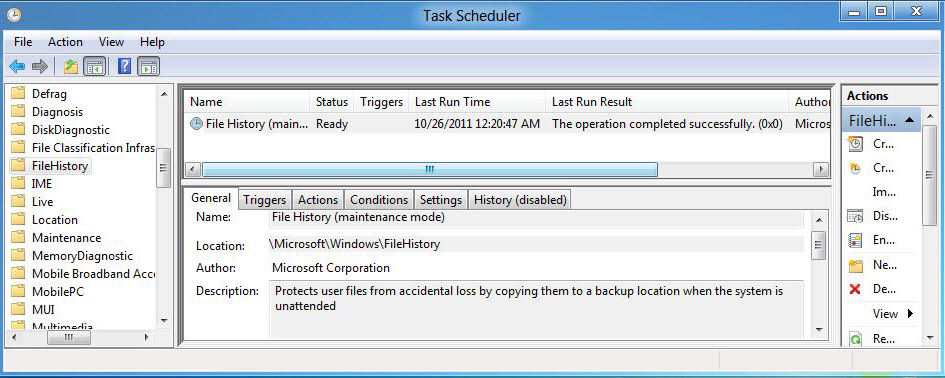The image size is (945, 378).
Task: Click the Back arrow toolbar icon
Action: [x=17, y=66]
